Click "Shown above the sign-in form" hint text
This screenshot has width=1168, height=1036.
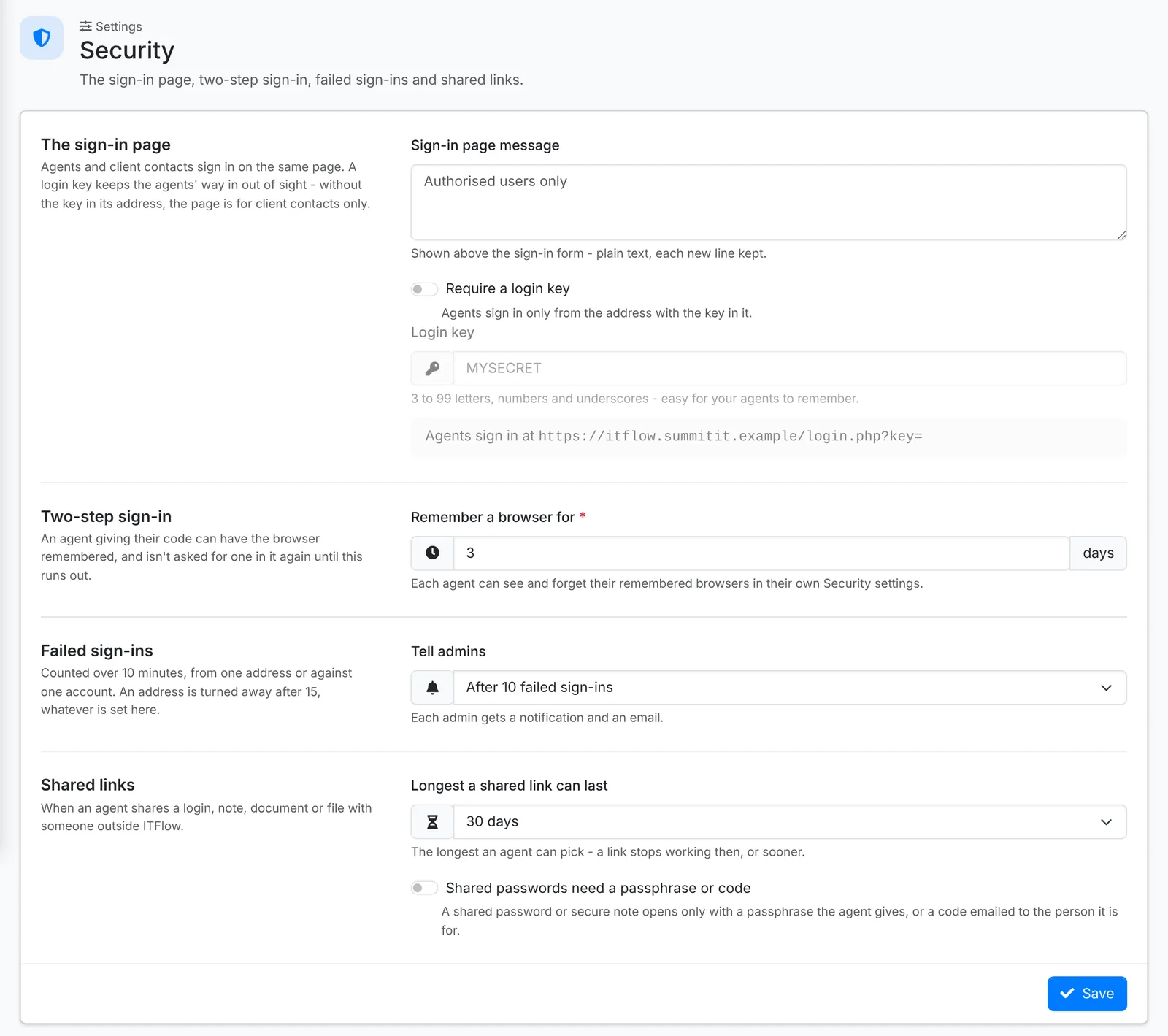coord(588,253)
